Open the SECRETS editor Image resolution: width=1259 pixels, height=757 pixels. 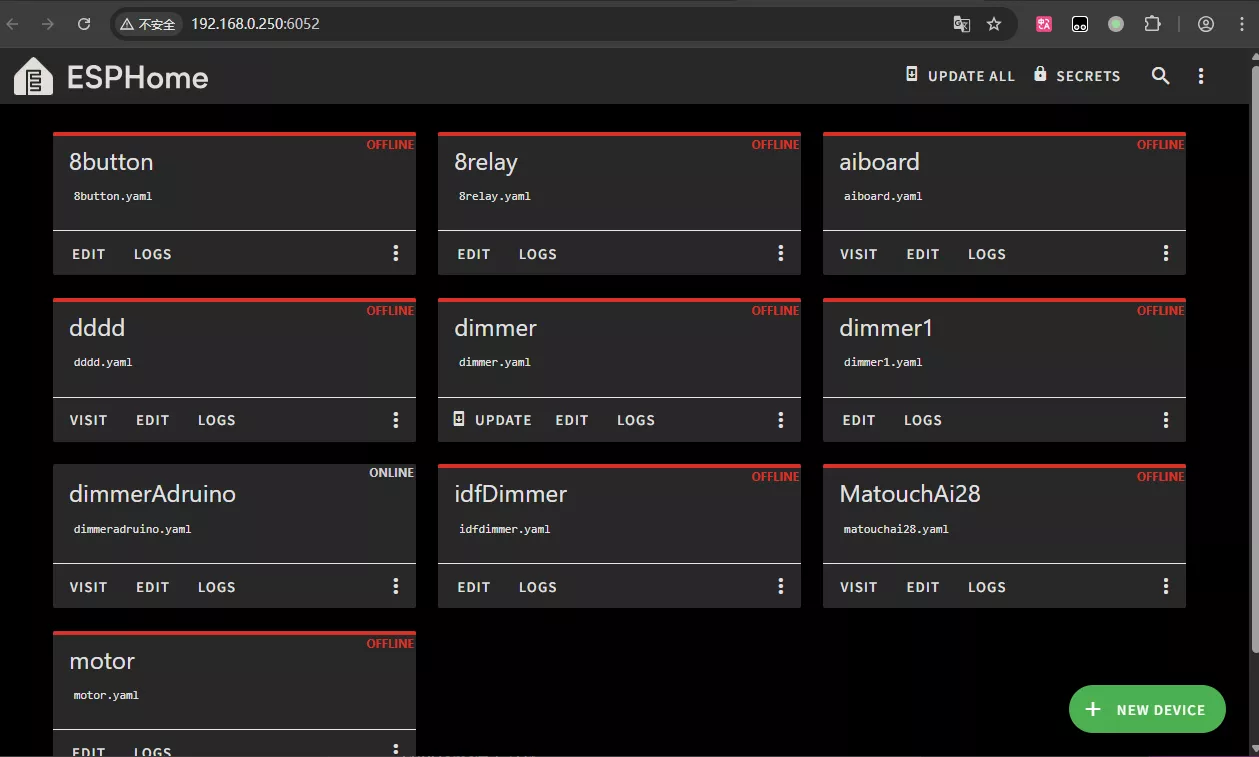[x=1077, y=76]
